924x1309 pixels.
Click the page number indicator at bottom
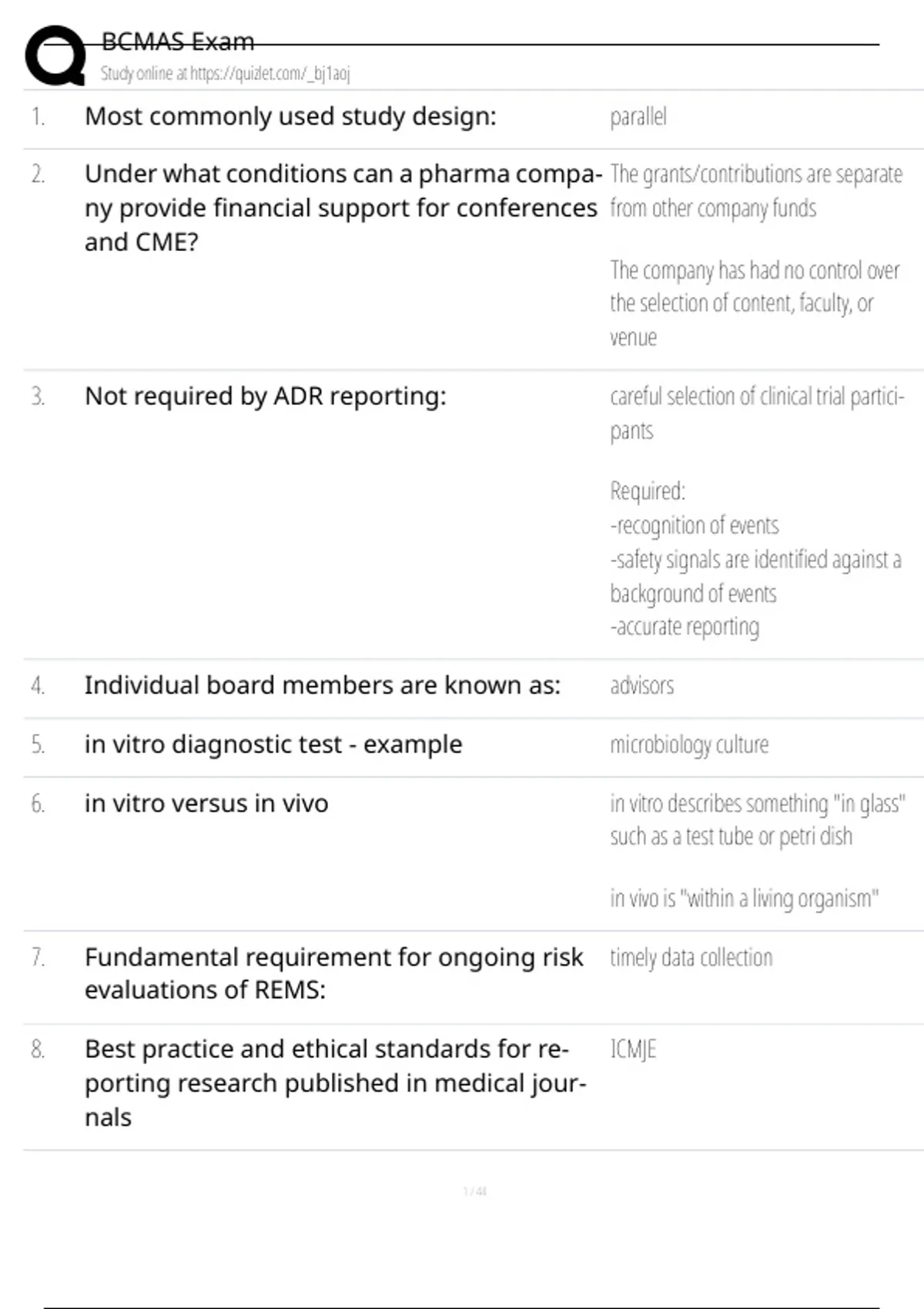[474, 1191]
